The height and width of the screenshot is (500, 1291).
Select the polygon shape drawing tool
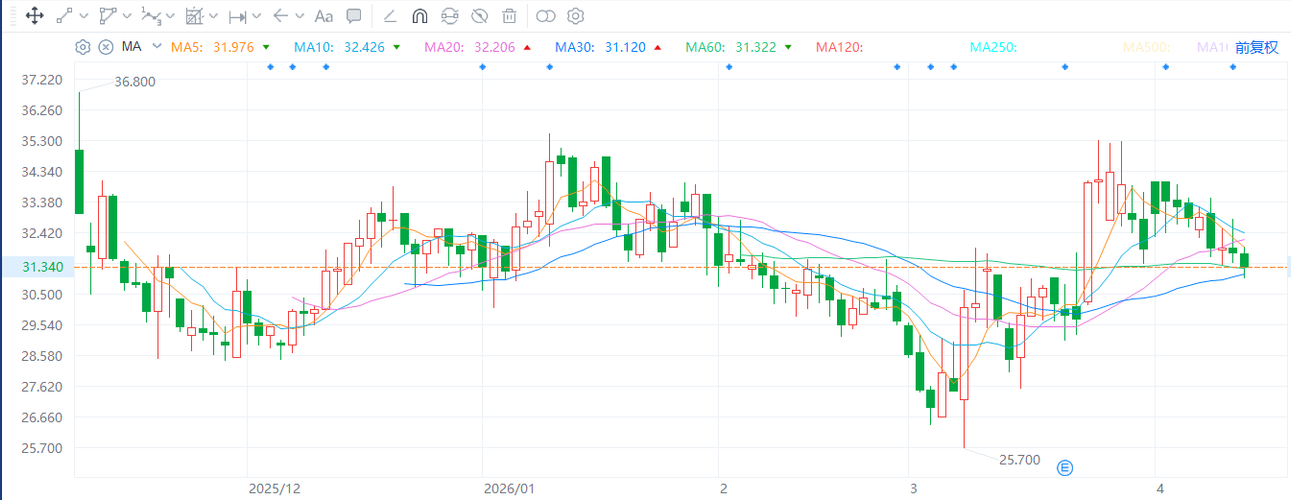coord(107,16)
